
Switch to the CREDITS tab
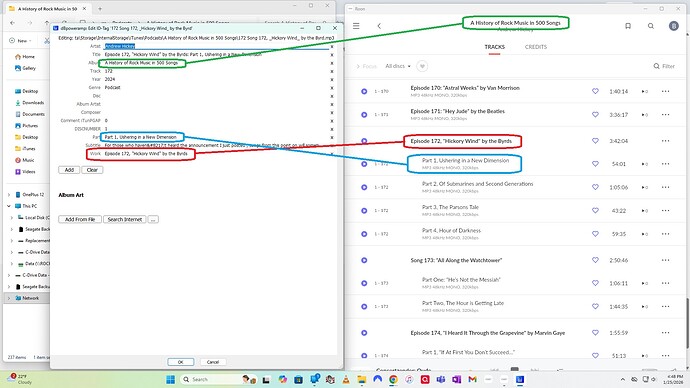click(536, 47)
